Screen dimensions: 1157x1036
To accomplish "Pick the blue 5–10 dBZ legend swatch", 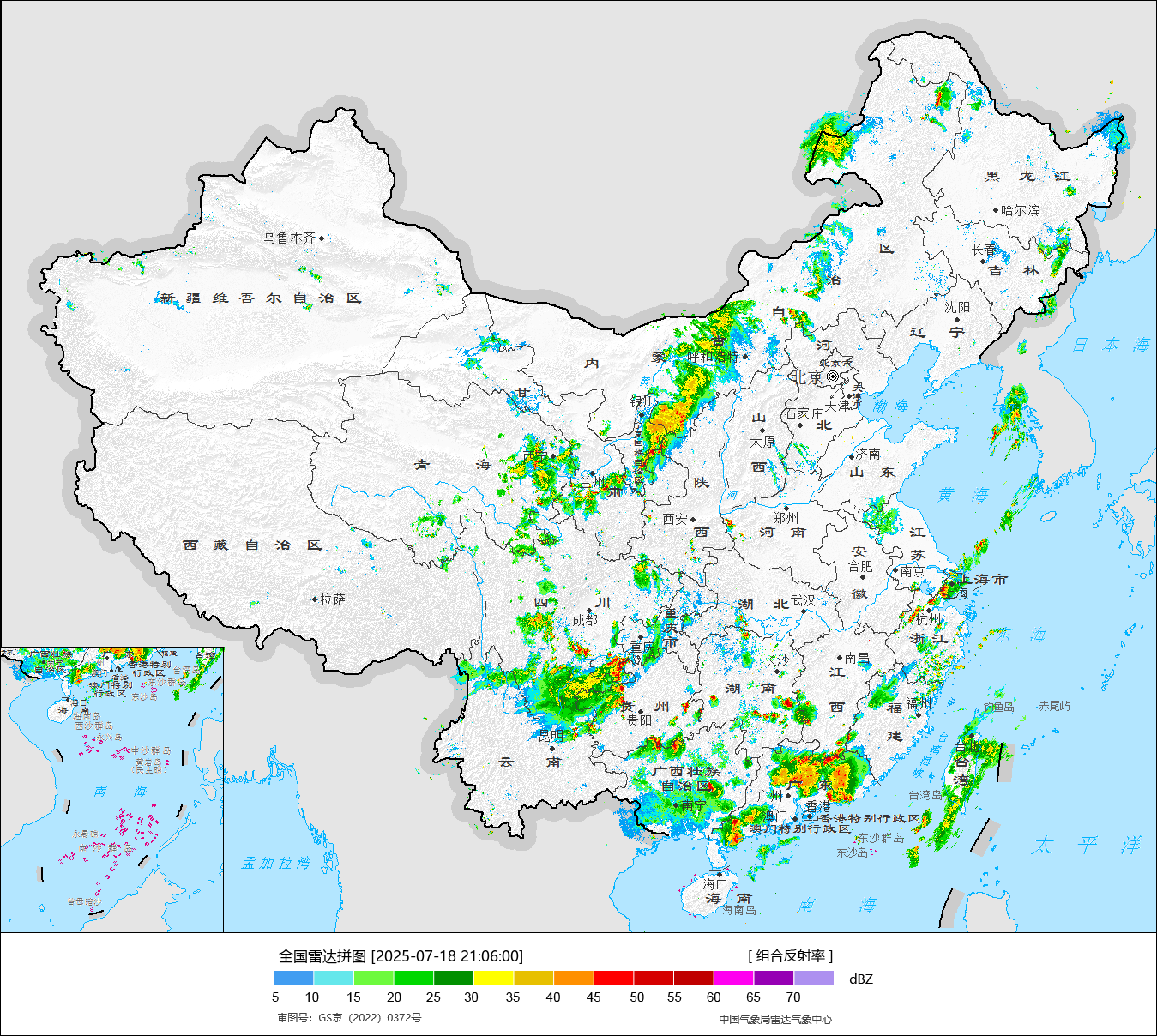I will [293, 978].
